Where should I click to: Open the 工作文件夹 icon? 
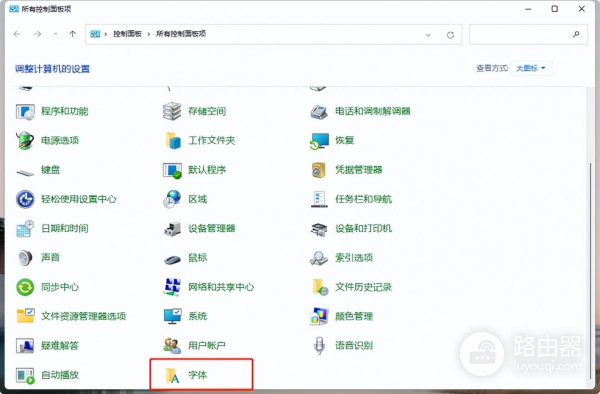tap(173, 141)
